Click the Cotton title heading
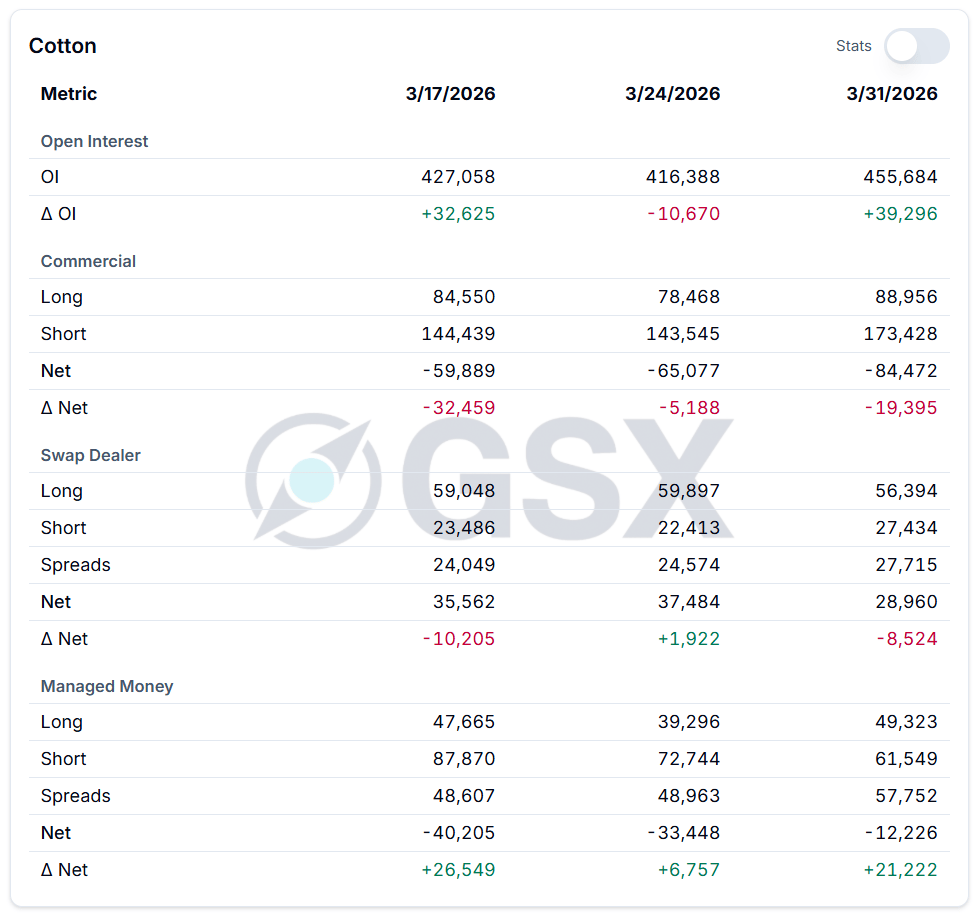Image resolution: width=976 pixels, height=918 pixels. (x=63, y=46)
